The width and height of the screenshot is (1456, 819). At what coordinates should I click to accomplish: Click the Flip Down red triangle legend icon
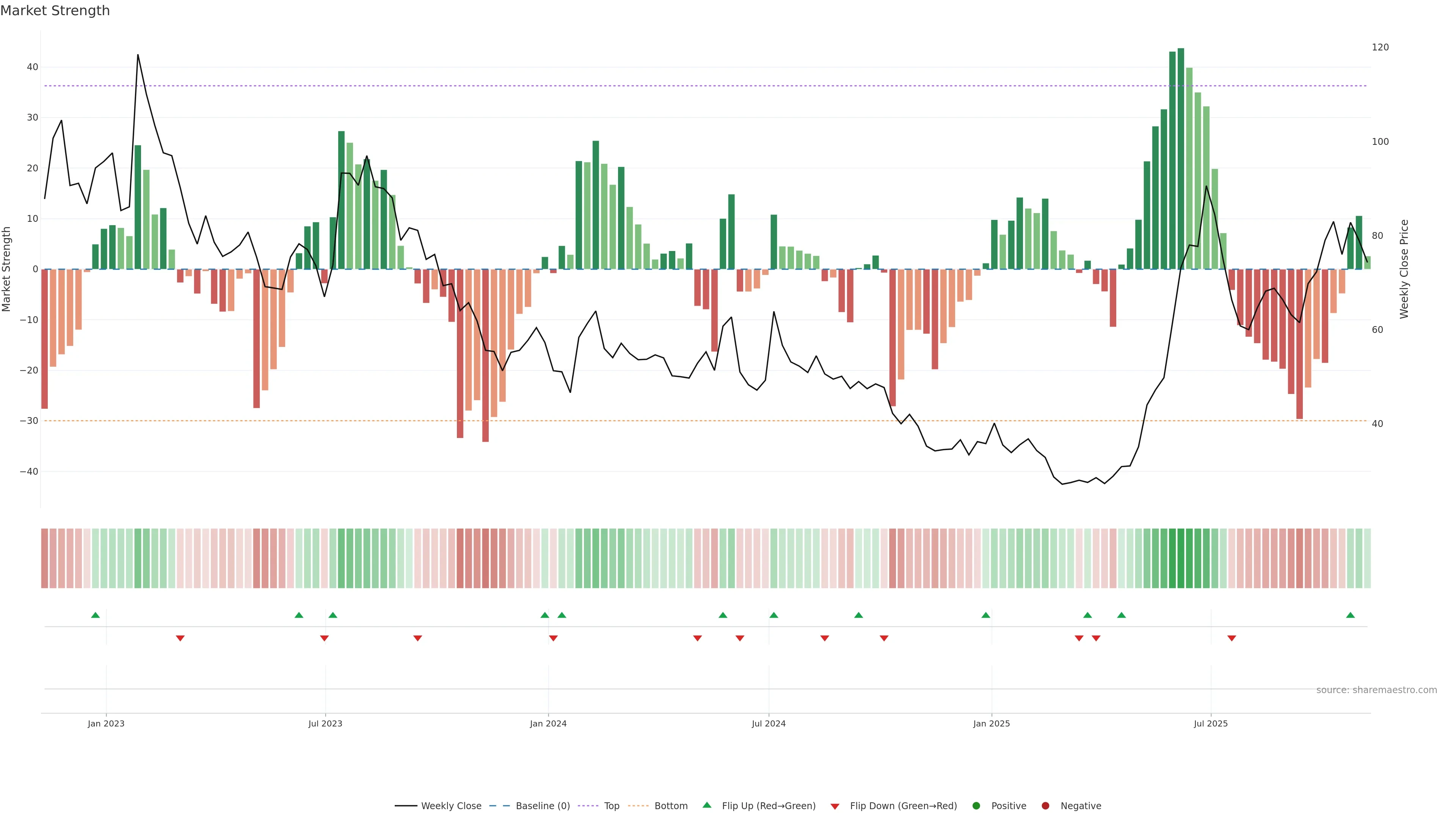pyautogui.click(x=835, y=806)
